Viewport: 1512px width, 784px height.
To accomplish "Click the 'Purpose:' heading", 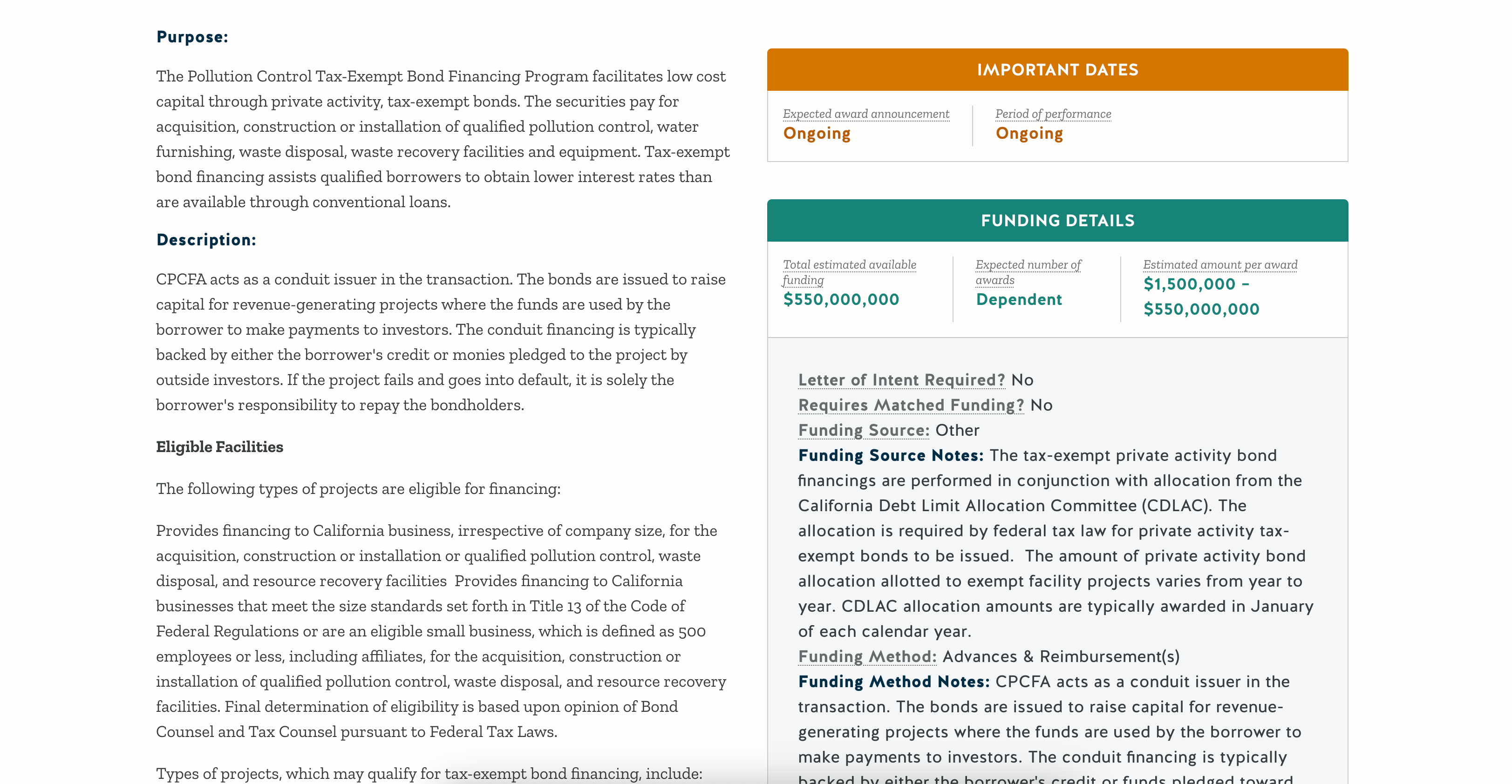I will [x=192, y=37].
